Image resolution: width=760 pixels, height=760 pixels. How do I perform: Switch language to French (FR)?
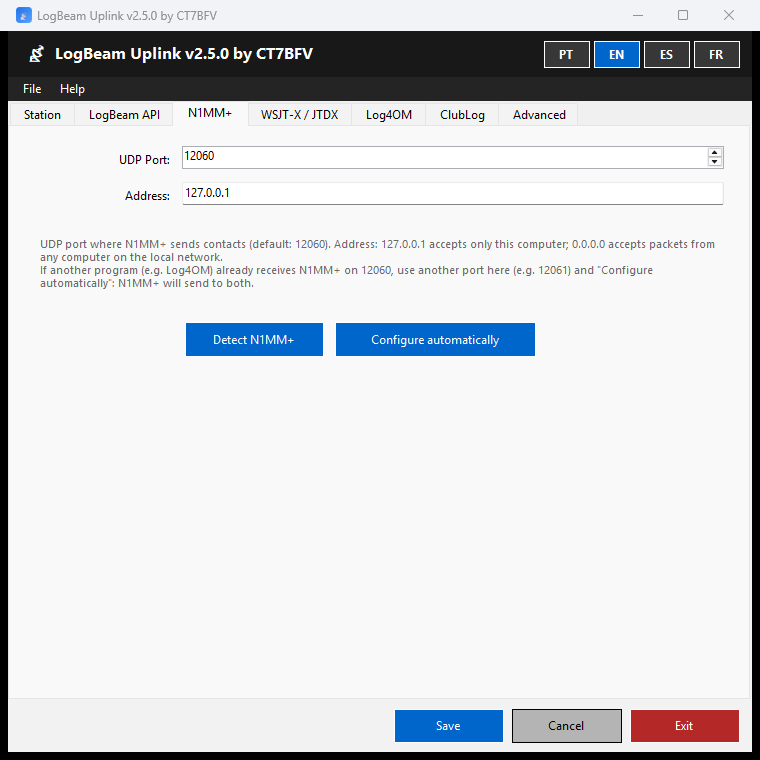click(x=716, y=54)
